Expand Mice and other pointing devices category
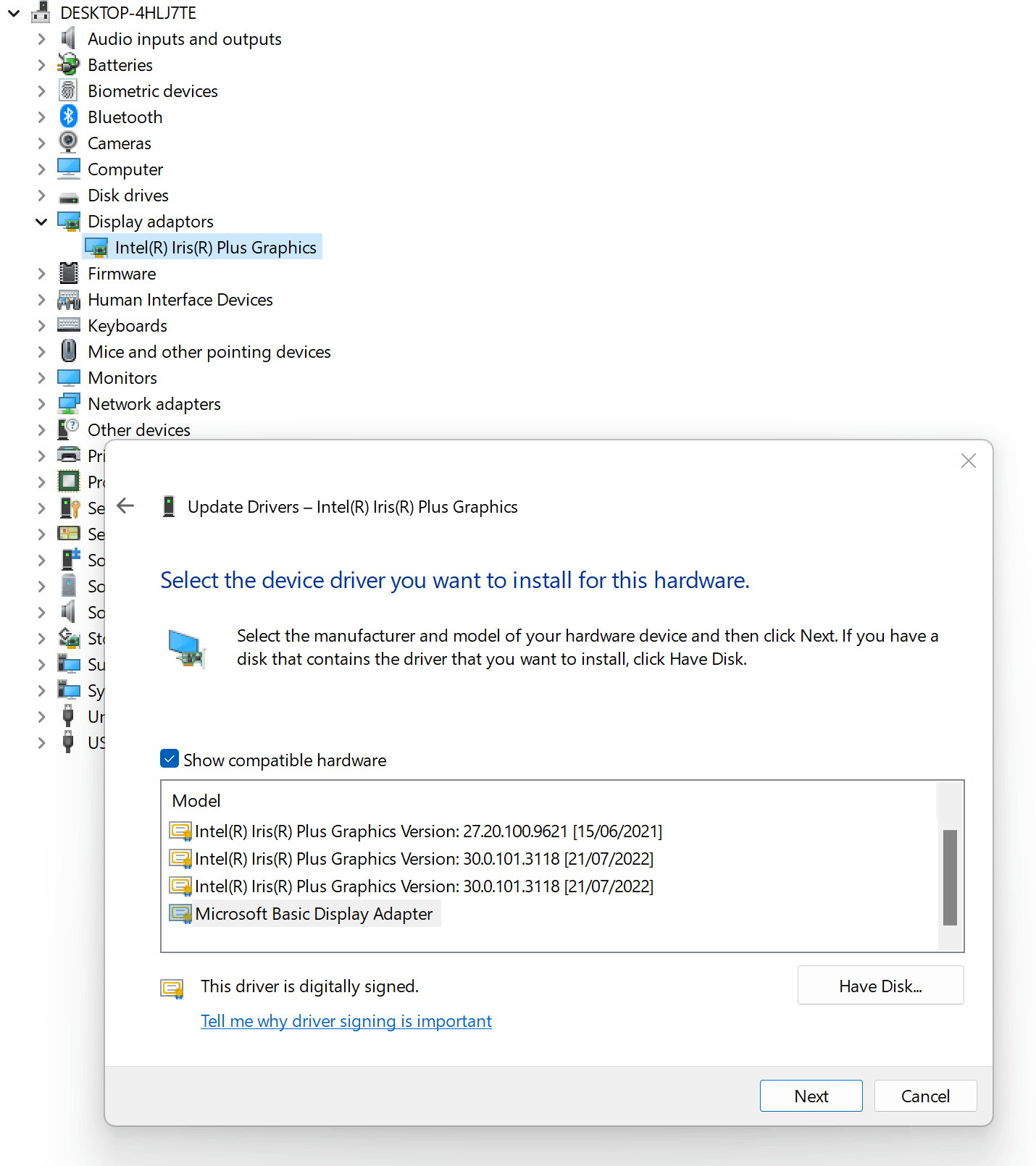Screen dimensions: 1036x1166 coord(41,351)
